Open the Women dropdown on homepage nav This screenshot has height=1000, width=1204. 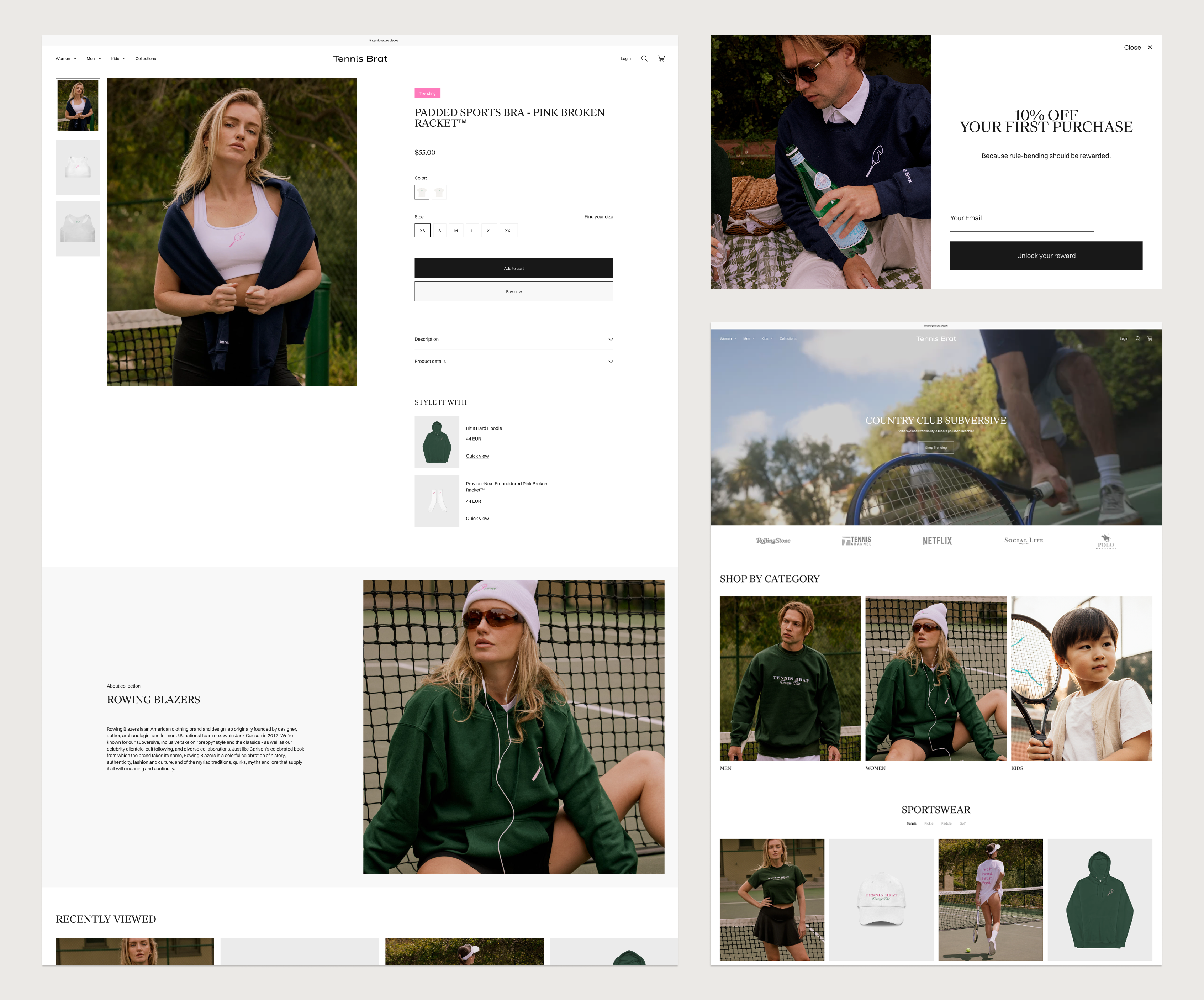728,338
